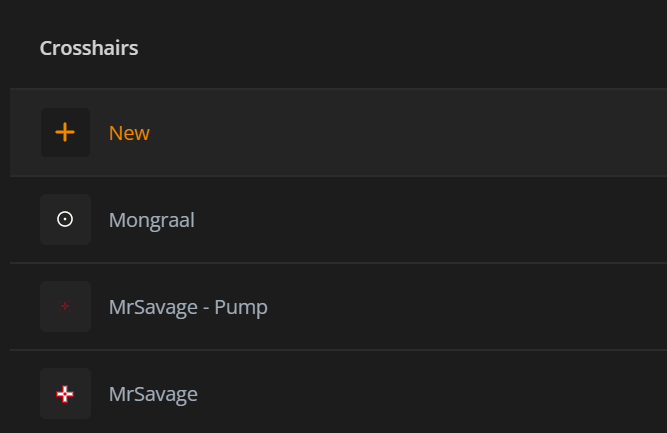Load the Mongraal crosshair preset
This screenshot has width=667, height=433.
pyautogui.click(x=151, y=220)
